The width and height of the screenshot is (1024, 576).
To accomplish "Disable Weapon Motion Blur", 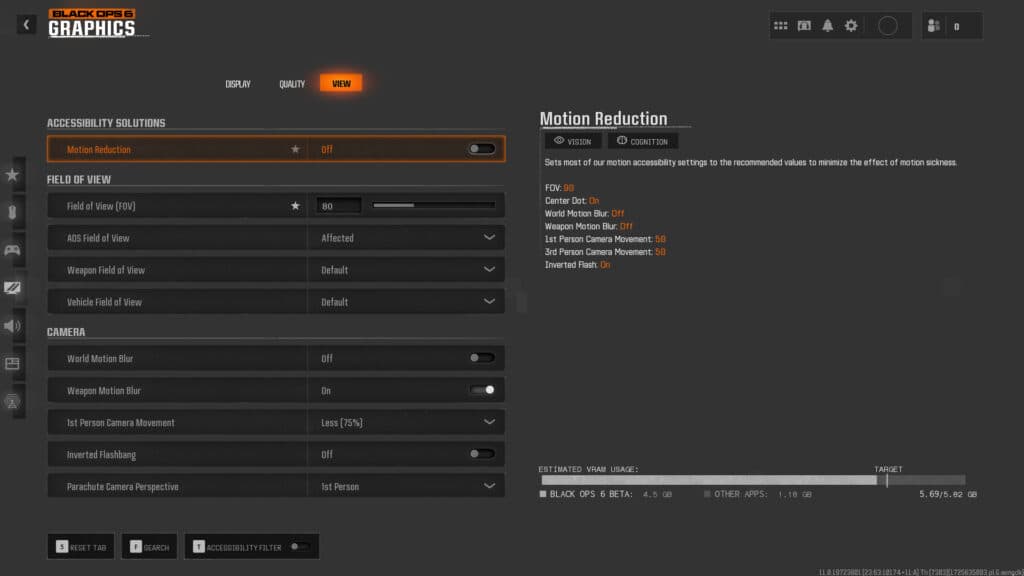I will (479, 390).
